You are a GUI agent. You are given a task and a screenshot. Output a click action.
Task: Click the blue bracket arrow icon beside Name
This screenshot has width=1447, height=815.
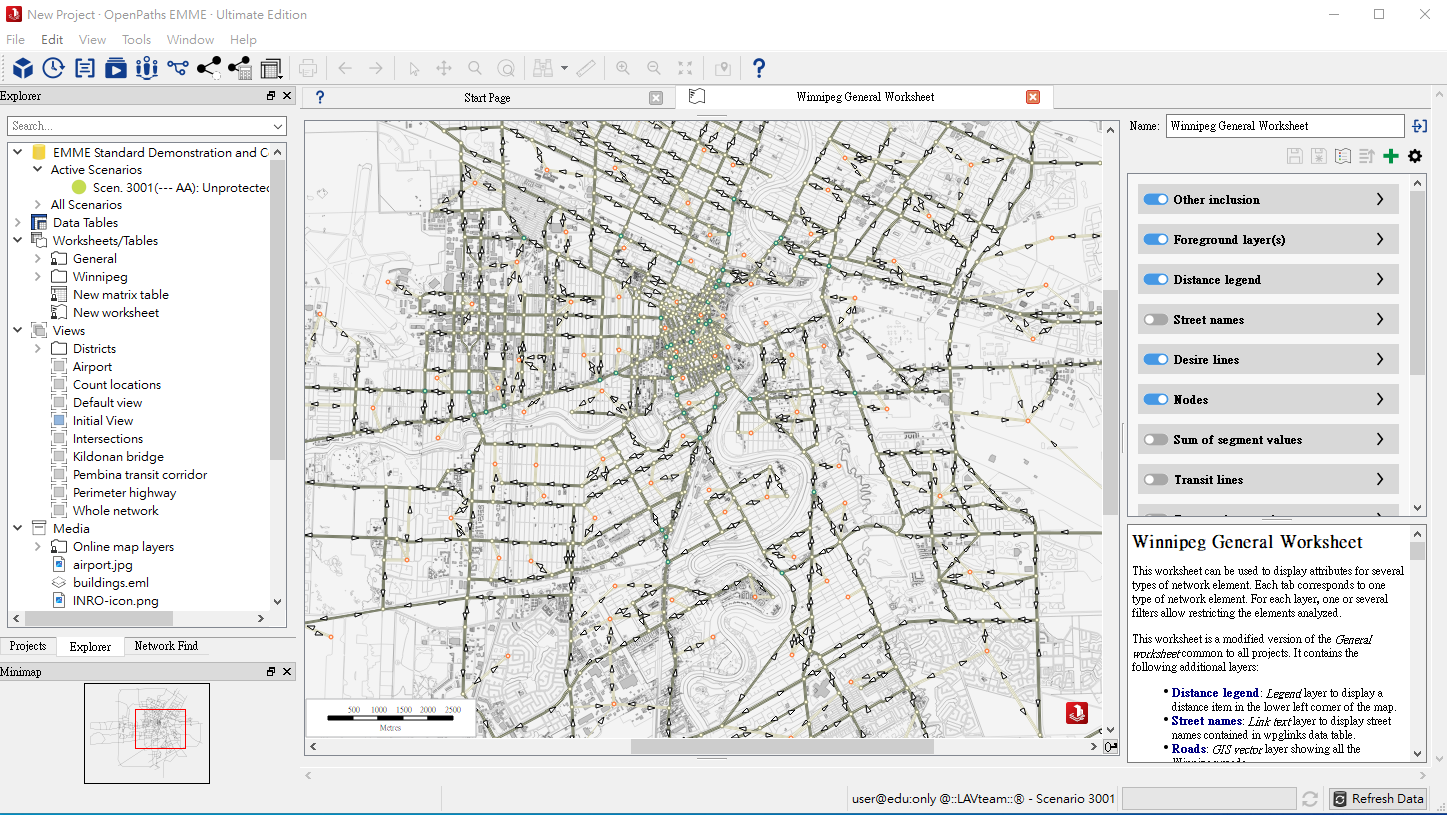pos(1419,126)
